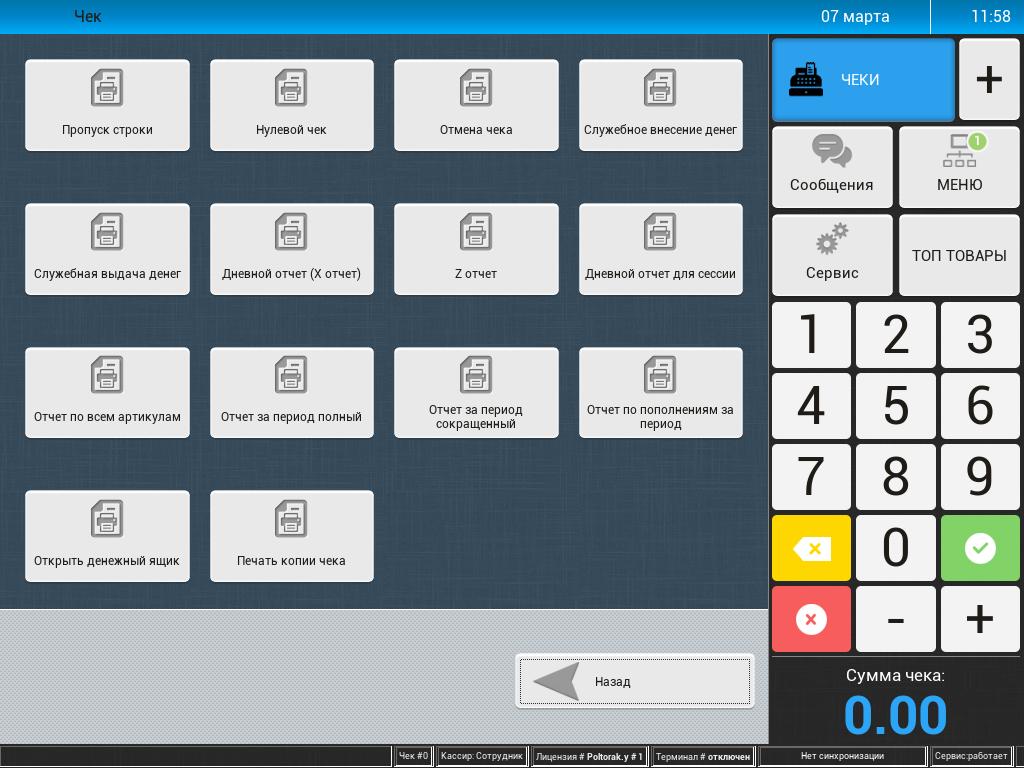
Task: Click the yellow backspace key
Action: point(811,548)
